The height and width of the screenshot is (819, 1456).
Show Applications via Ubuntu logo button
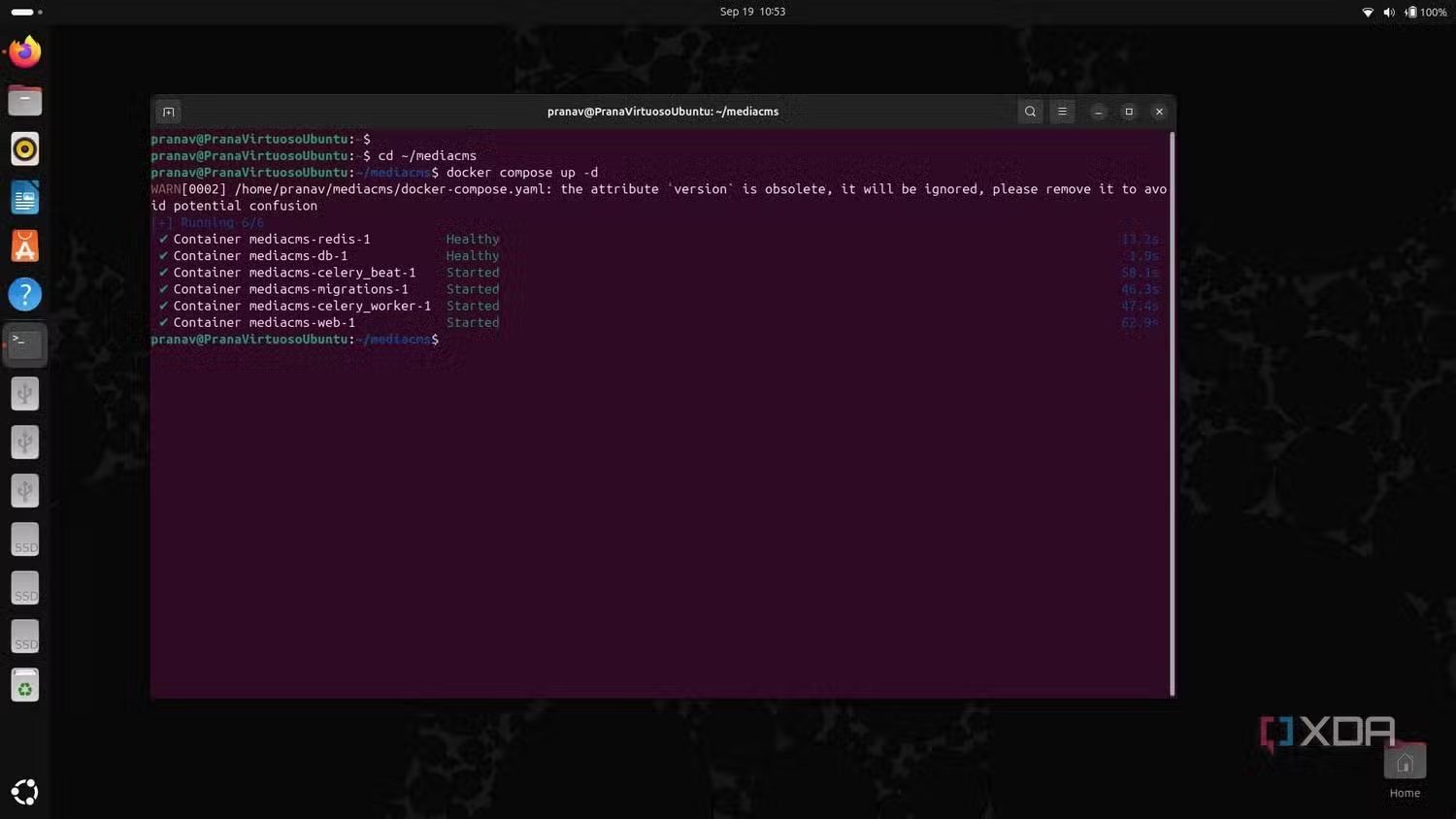25,792
